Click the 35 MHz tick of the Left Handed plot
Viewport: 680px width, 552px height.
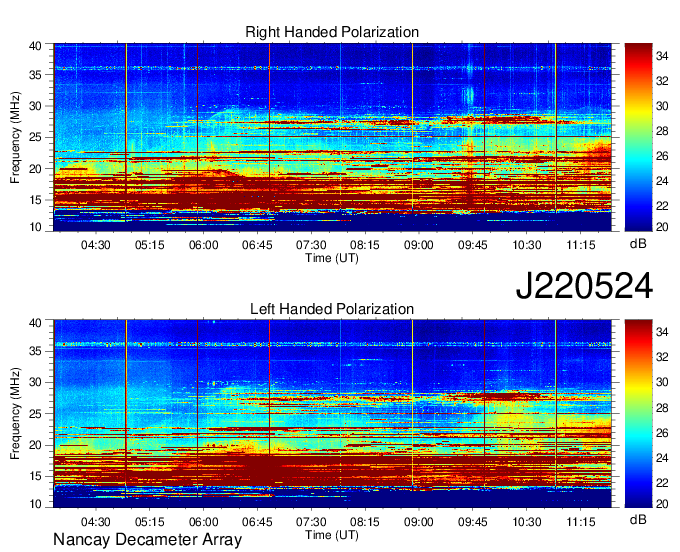click(x=35, y=351)
